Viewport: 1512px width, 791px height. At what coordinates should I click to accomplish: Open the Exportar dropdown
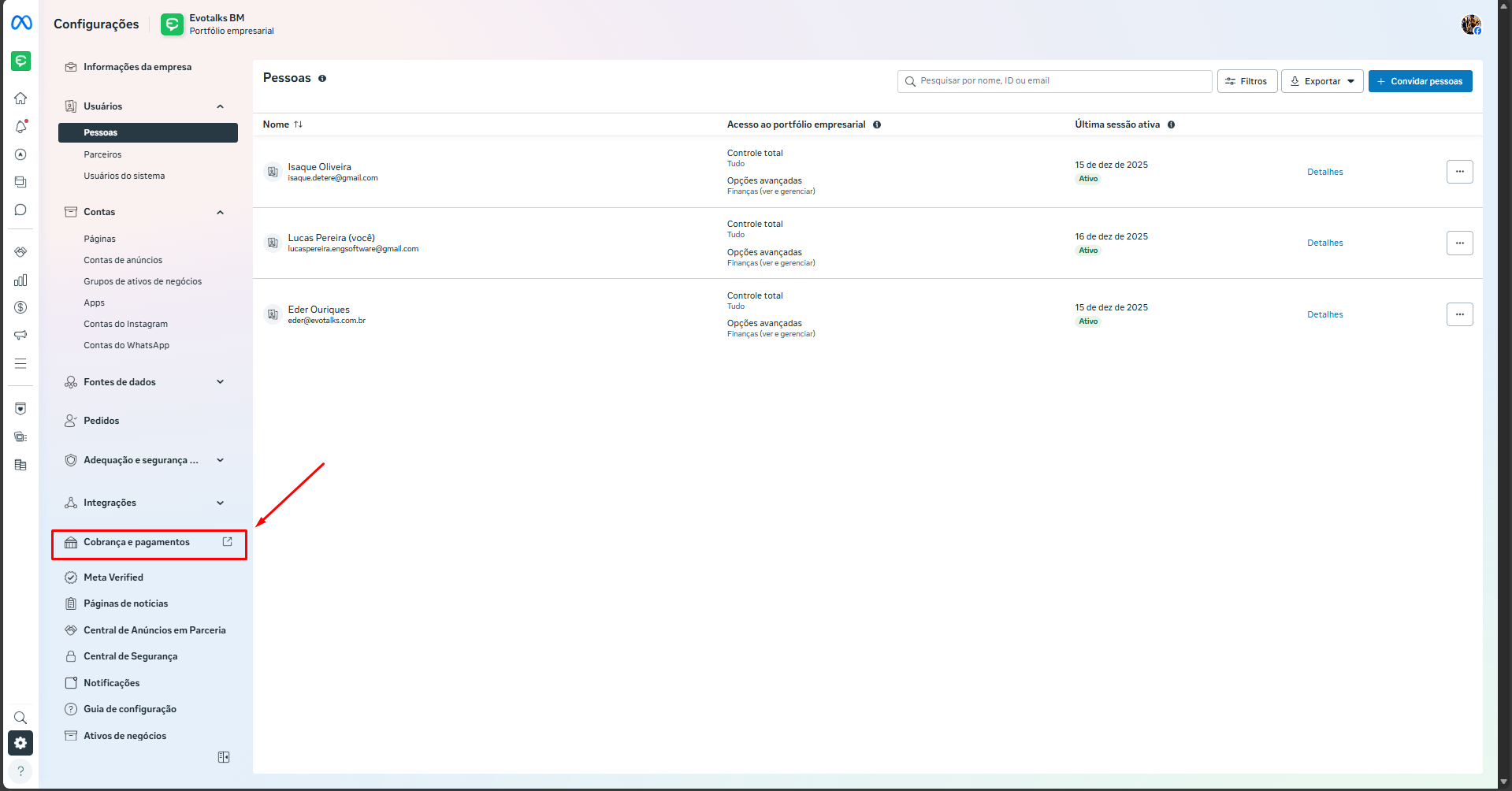1321,81
